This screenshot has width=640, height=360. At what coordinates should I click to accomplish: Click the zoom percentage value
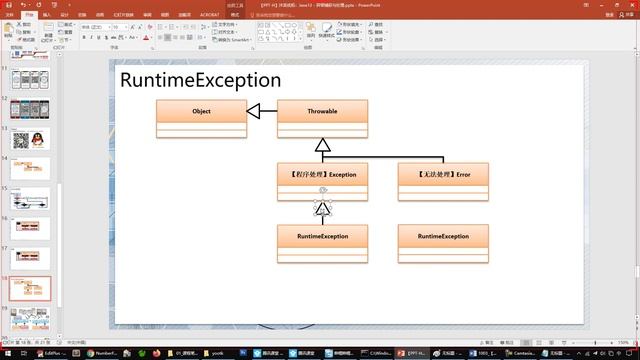click(623, 343)
